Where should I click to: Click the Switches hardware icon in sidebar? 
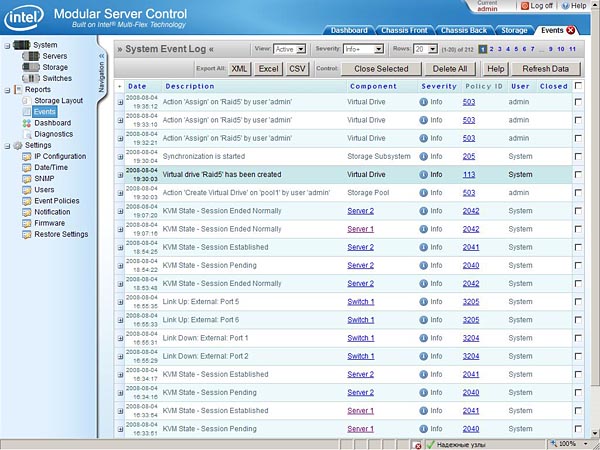tap(30, 78)
